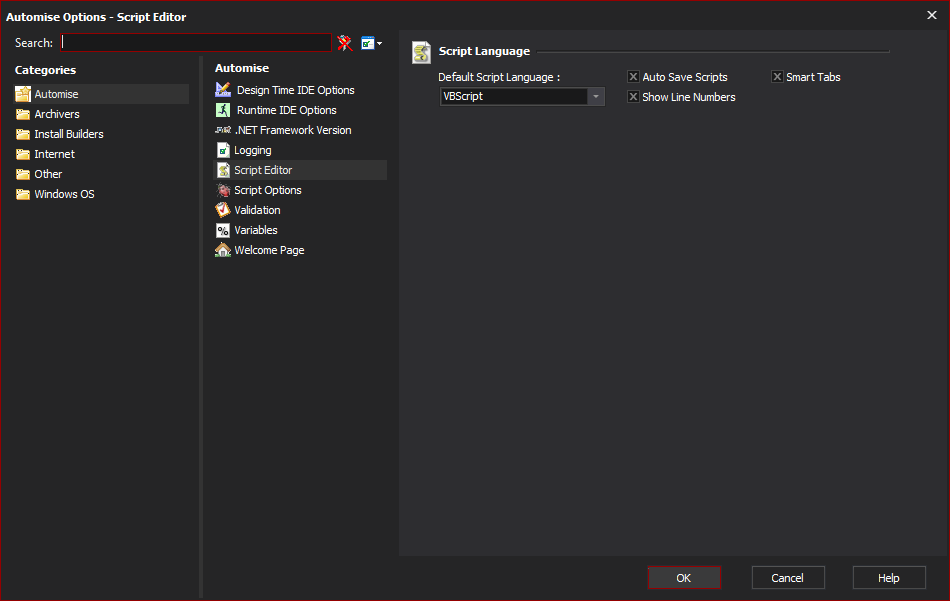Viewport: 950px width, 601px height.
Task: Clear the search with the red X icon
Action: tap(345, 43)
